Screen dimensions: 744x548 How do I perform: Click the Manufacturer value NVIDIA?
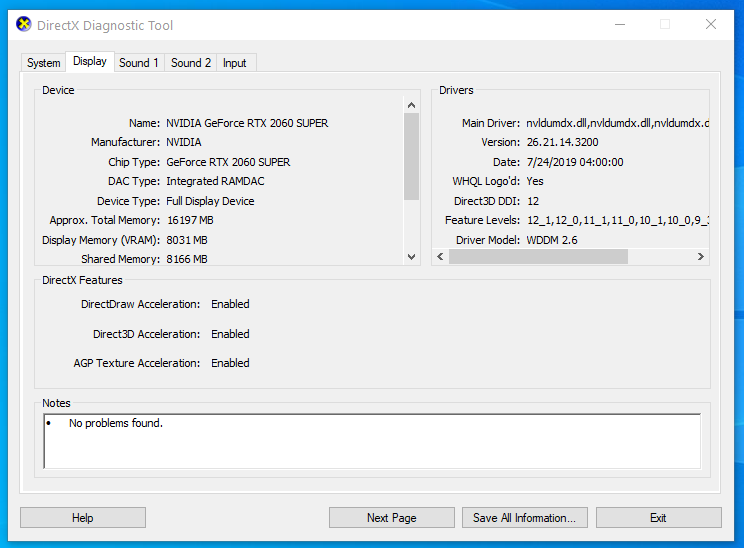(x=184, y=142)
